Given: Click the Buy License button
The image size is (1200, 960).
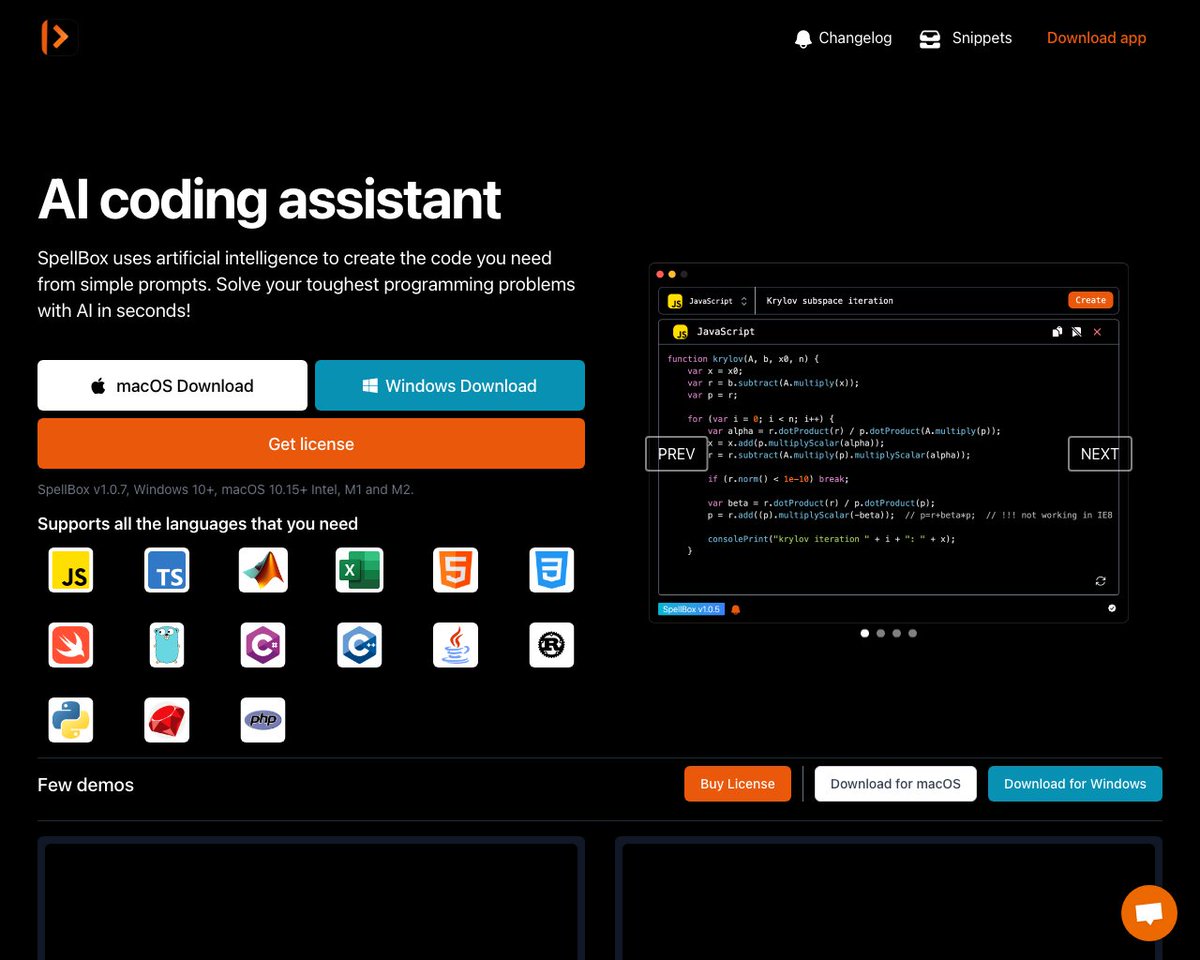Looking at the screenshot, I should [x=737, y=783].
